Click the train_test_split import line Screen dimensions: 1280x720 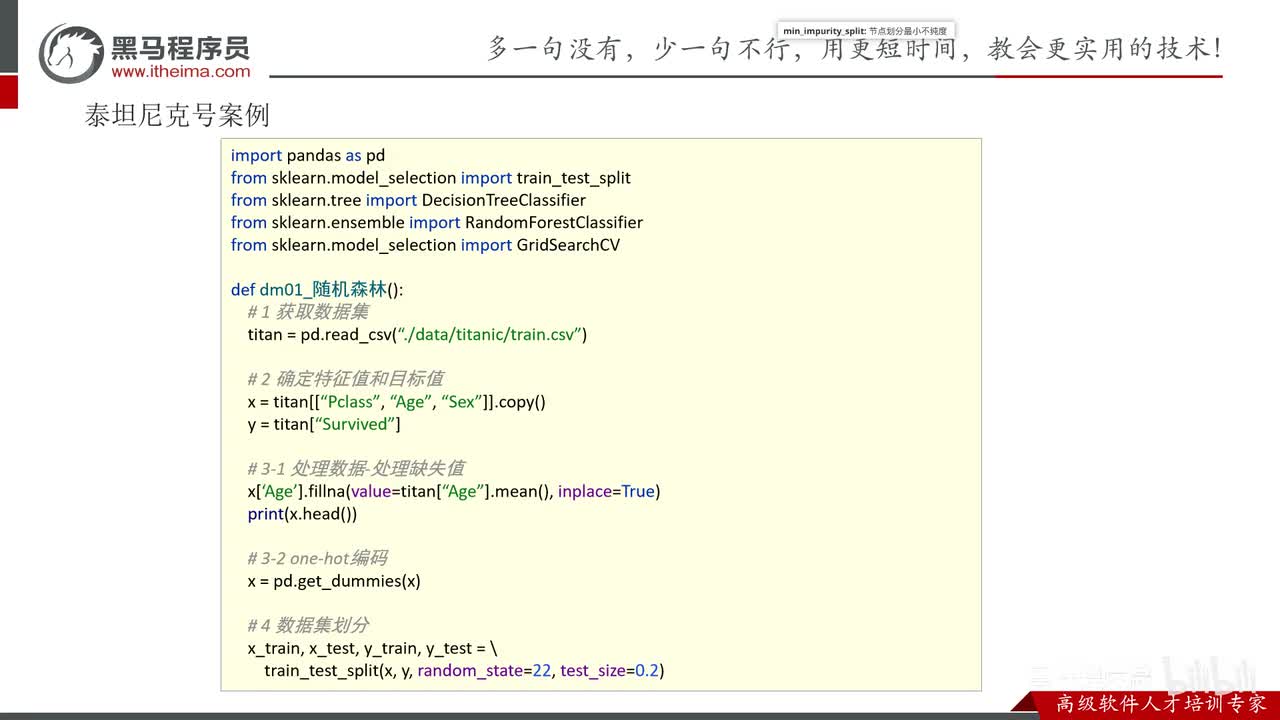(x=431, y=178)
